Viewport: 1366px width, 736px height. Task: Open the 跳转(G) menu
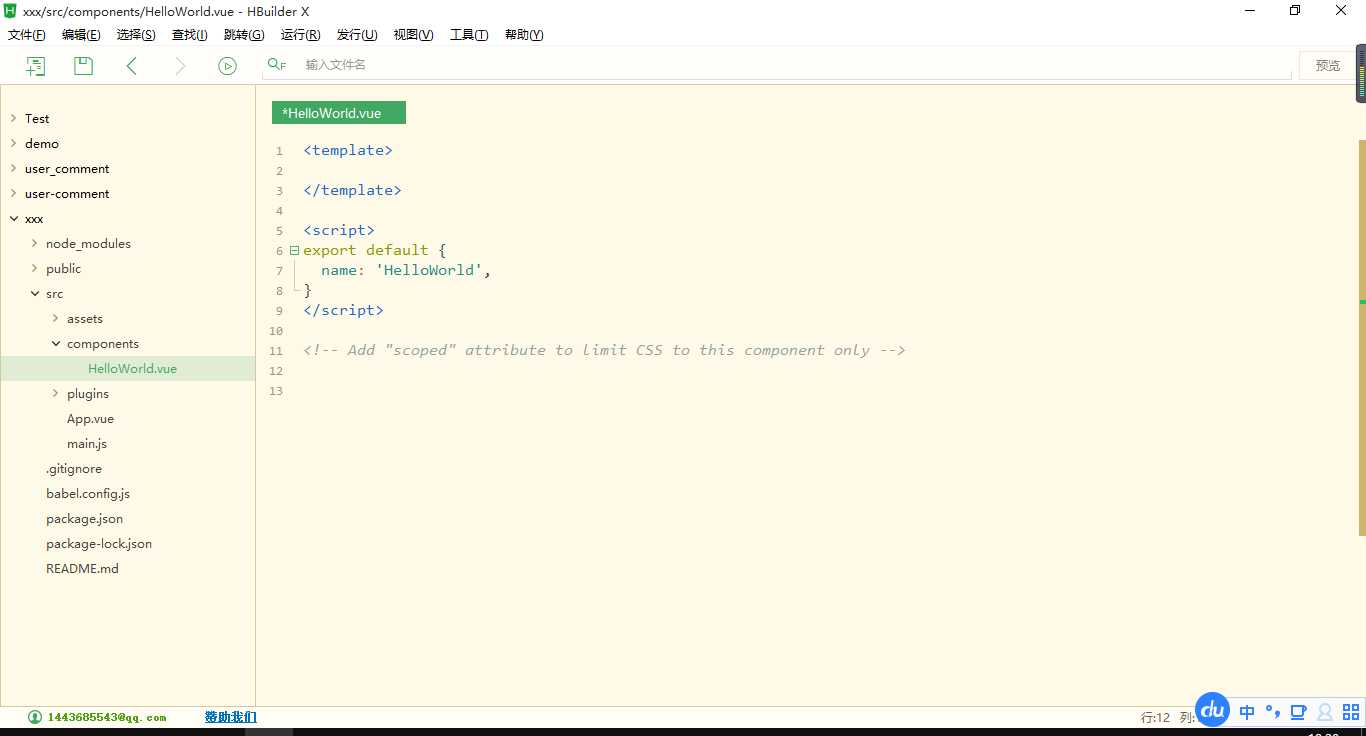[244, 35]
